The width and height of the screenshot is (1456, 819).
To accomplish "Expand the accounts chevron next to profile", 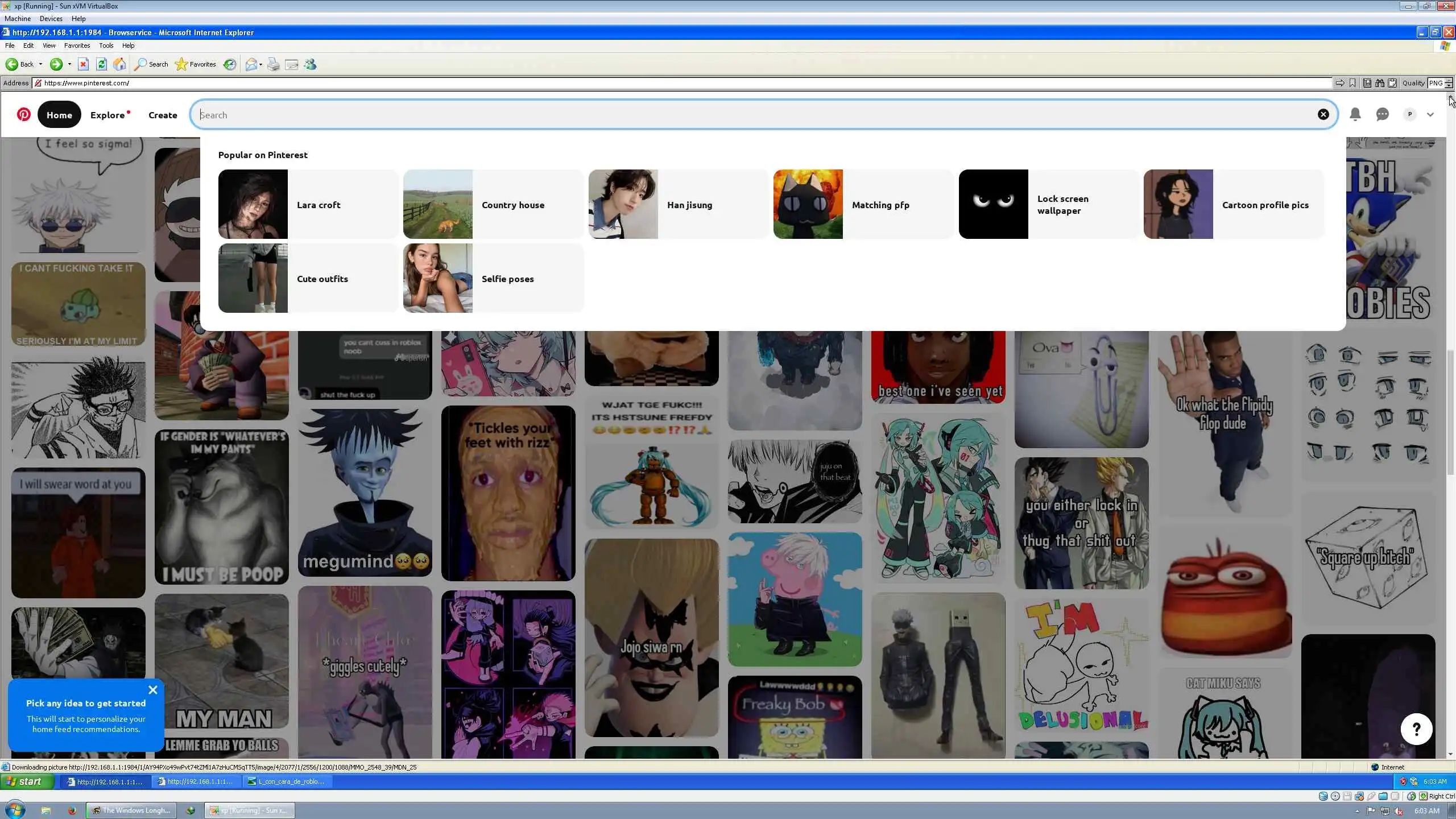I will tap(1430, 114).
